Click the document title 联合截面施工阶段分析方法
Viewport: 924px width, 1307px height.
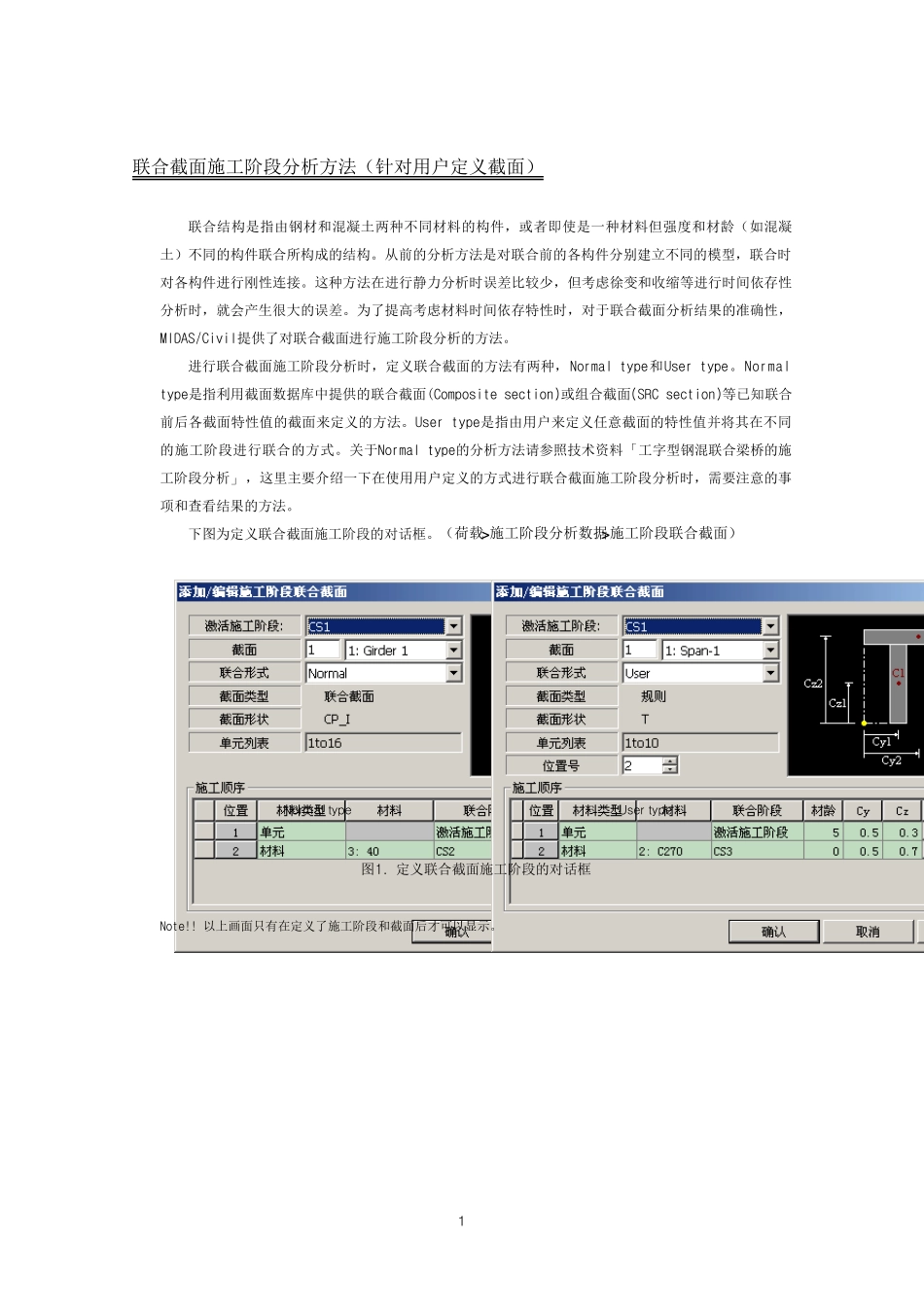pyautogui.click(x=338, y=166)
